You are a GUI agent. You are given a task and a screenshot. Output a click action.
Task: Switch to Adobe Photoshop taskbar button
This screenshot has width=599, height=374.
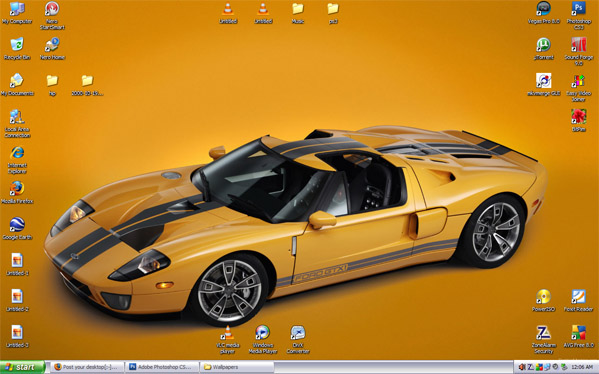162,367
